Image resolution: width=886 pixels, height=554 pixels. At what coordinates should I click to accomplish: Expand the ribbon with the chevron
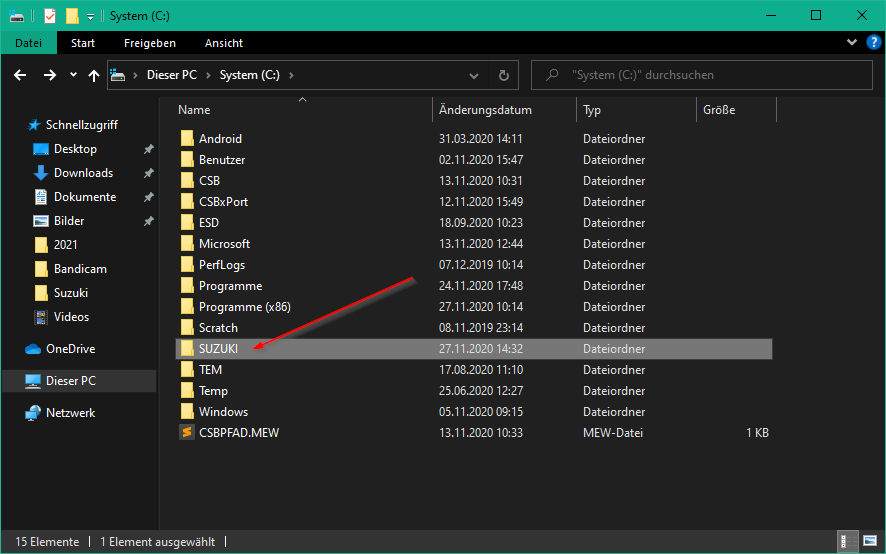pos(852,42)
